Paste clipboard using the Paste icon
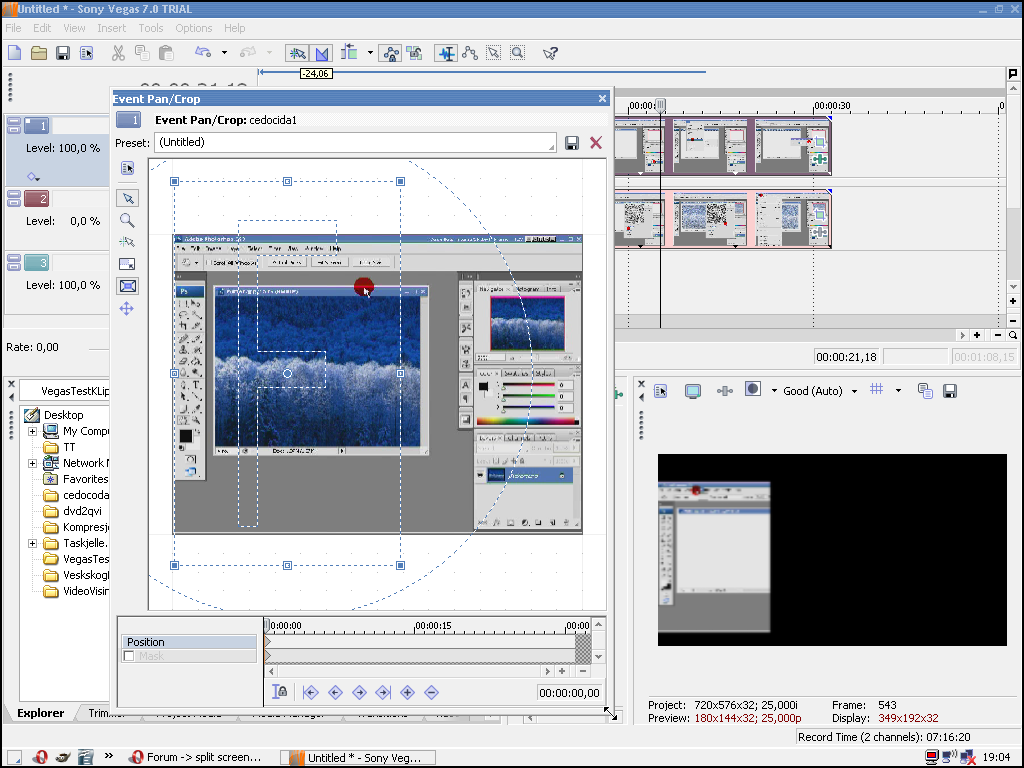The width and height of the screenshot is (1024, 768). click(166, 53)
